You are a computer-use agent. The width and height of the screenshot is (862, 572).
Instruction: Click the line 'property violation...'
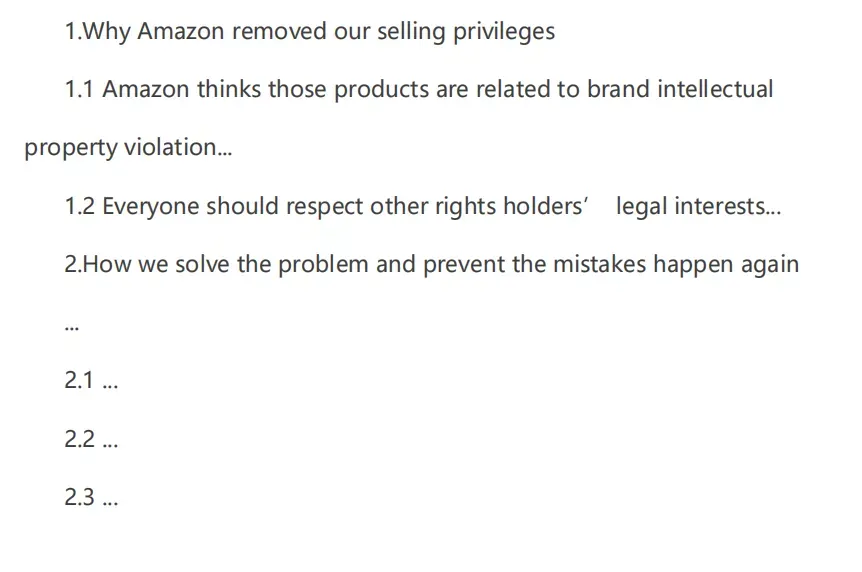(128, 148)
